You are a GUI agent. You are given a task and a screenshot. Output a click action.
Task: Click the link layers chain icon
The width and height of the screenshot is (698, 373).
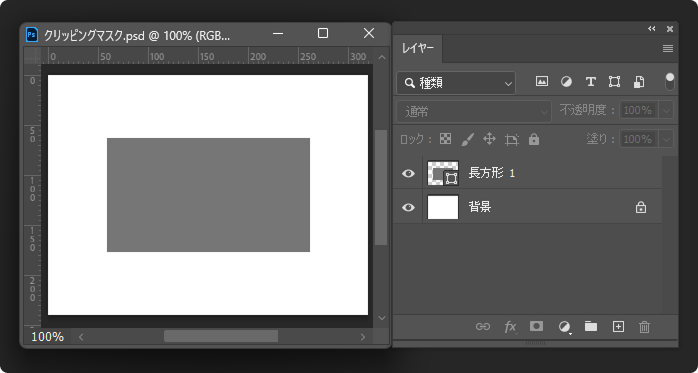pyautogui.click(x=483, y=327)
